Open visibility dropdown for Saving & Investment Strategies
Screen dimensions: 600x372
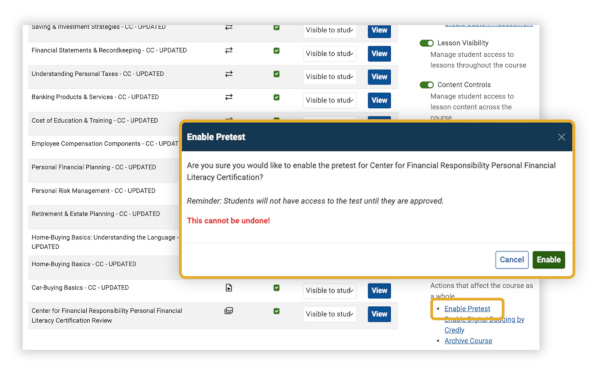[x=329, y=31]
